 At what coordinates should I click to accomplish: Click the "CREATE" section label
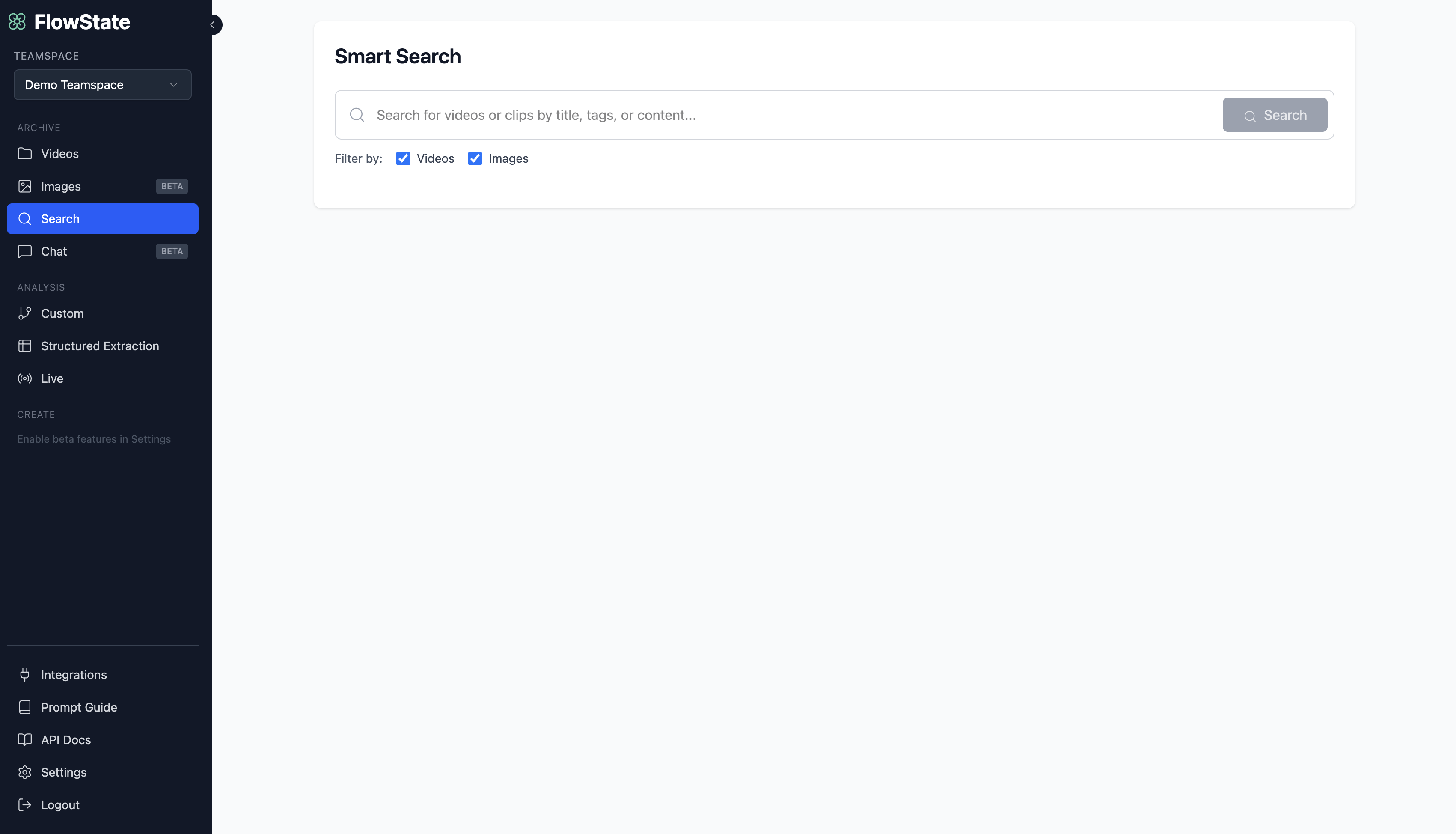coord(36,415)
